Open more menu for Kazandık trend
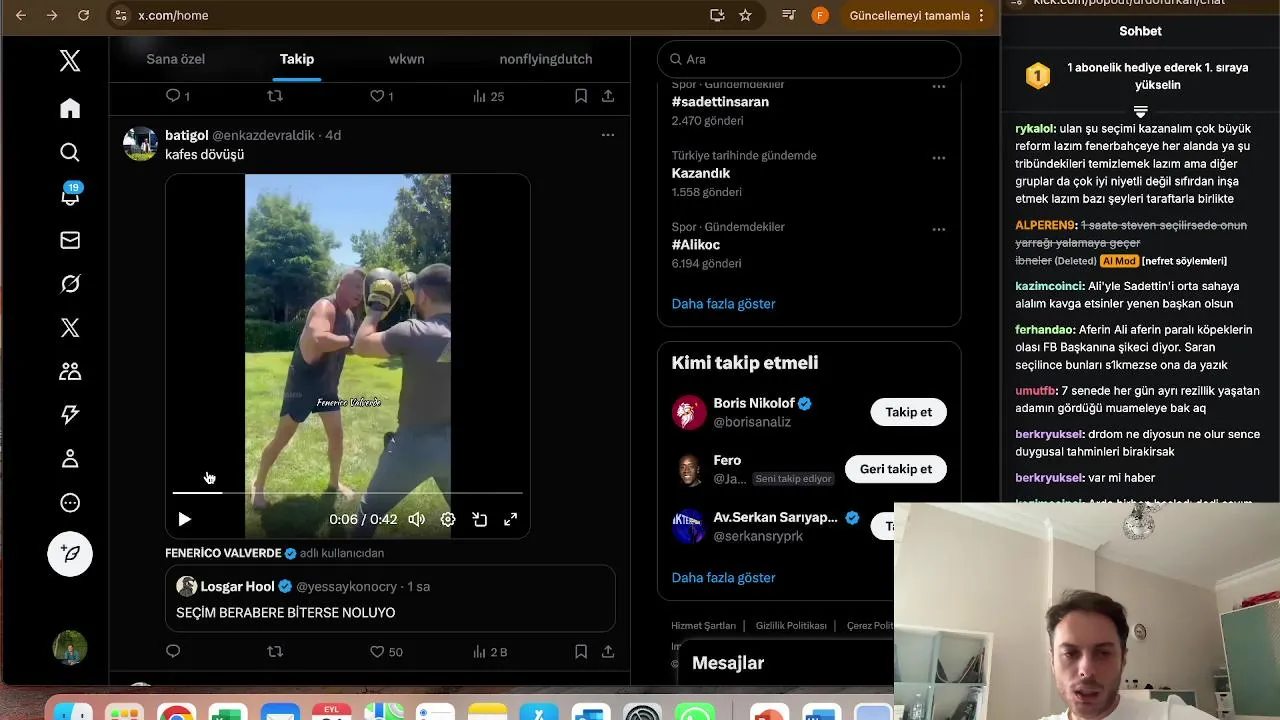Viewport: 1280px width, 720px height. coord(939,158)
